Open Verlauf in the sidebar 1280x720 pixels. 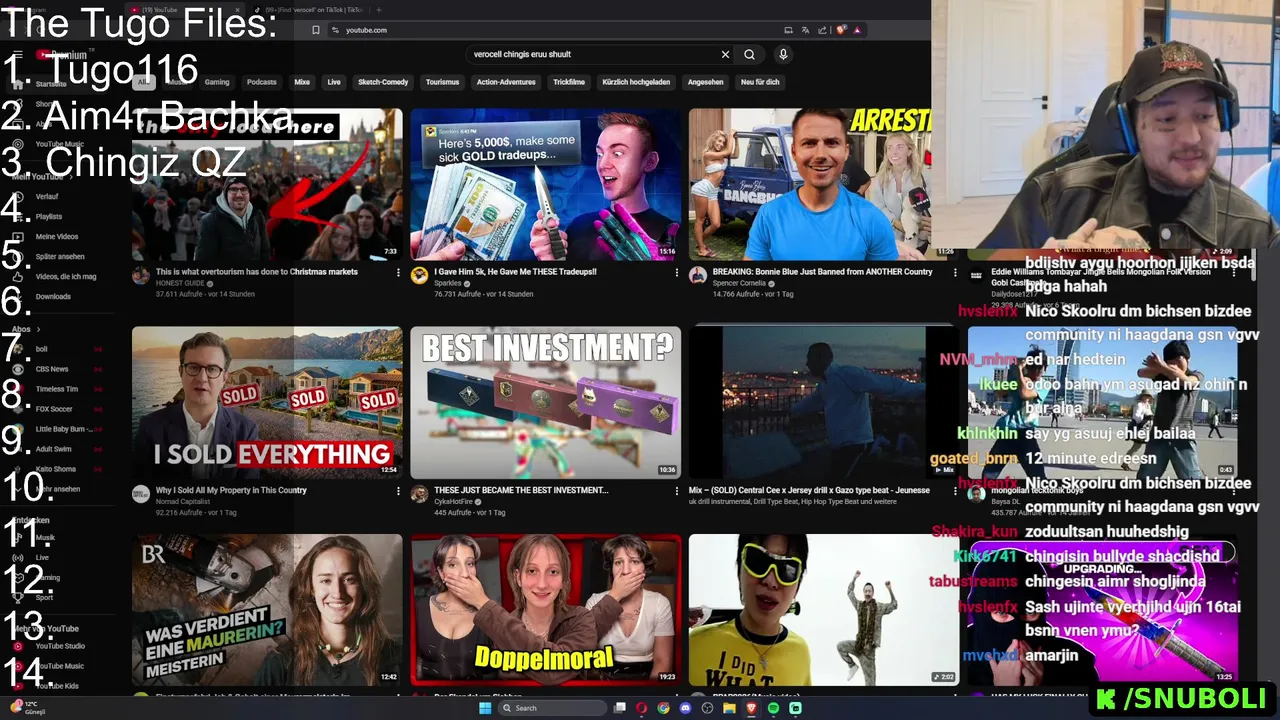coord(48,197)
